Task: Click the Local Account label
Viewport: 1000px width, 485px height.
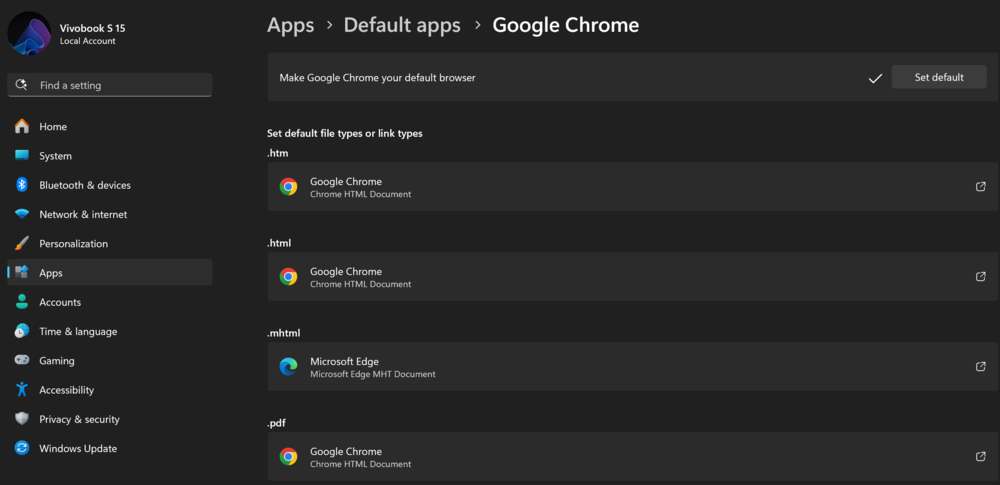Action: point(87,41)
